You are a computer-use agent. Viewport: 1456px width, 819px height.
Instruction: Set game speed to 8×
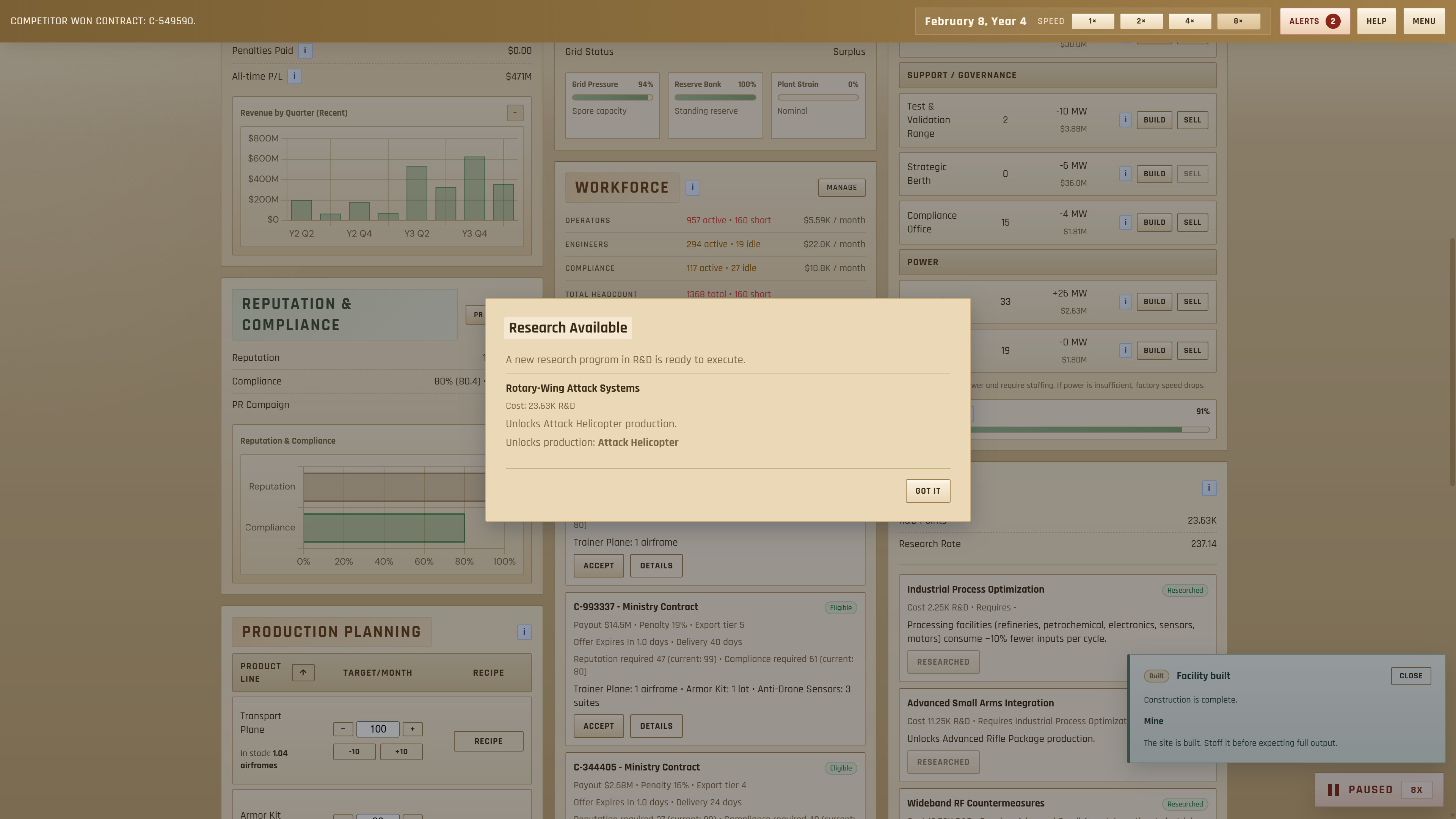coord(1238,21)
